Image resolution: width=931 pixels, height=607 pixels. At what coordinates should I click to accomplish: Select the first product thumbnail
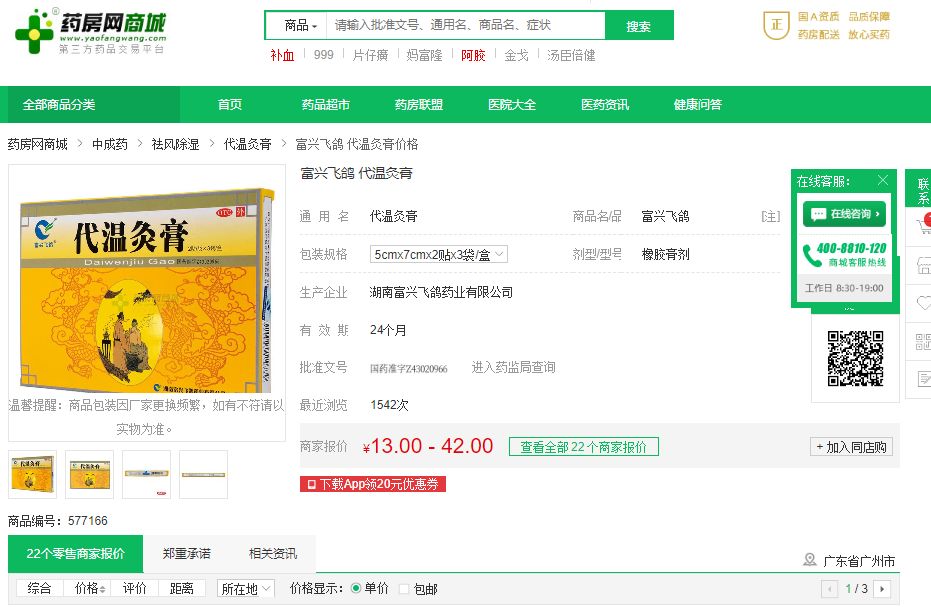tap(33, 475)
